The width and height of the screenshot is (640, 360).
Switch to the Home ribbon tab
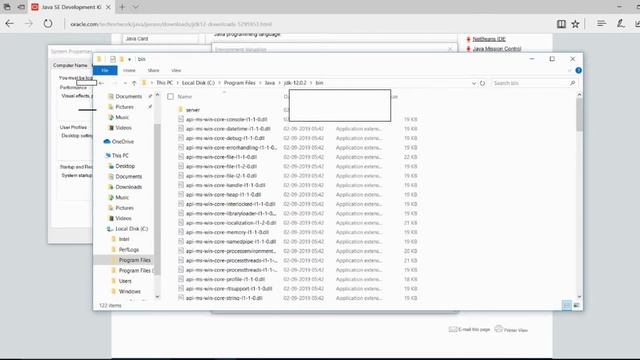coord(129,70)
